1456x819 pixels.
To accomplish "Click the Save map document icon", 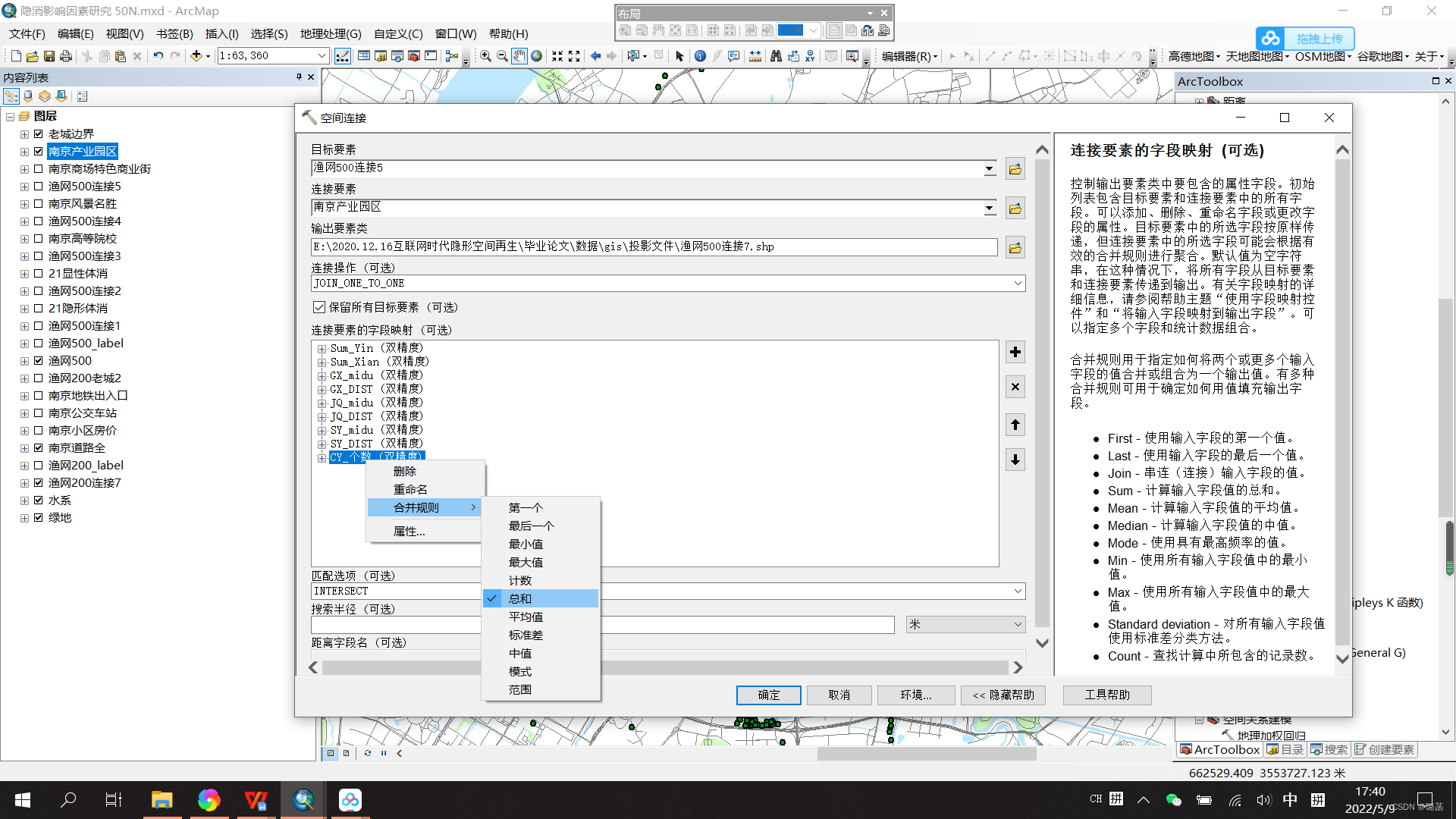I will tap(49, 56).
